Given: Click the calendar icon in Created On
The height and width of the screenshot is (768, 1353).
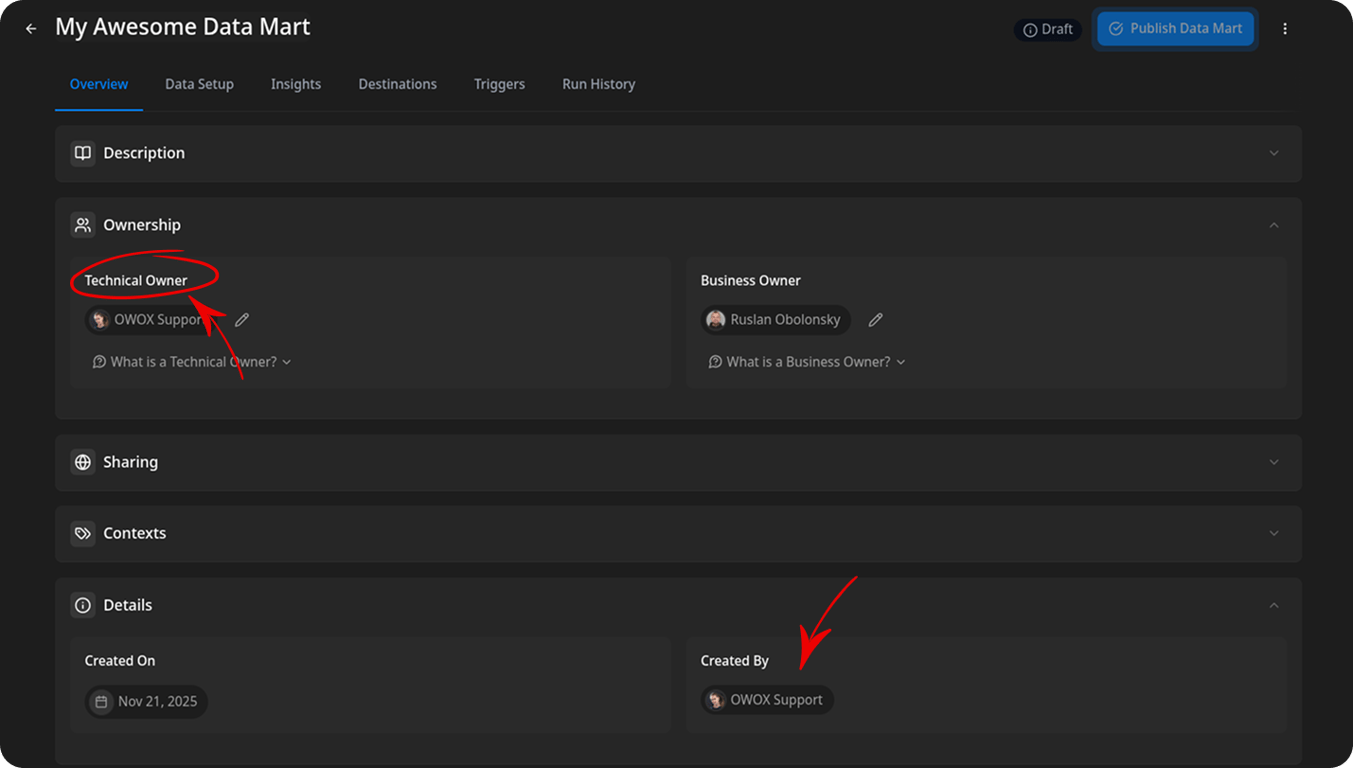Looking at the screenshot, I should click(101, 702).
